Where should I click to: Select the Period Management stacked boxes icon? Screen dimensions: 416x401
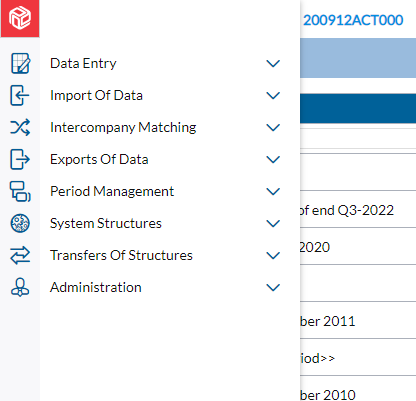point(20,191)
